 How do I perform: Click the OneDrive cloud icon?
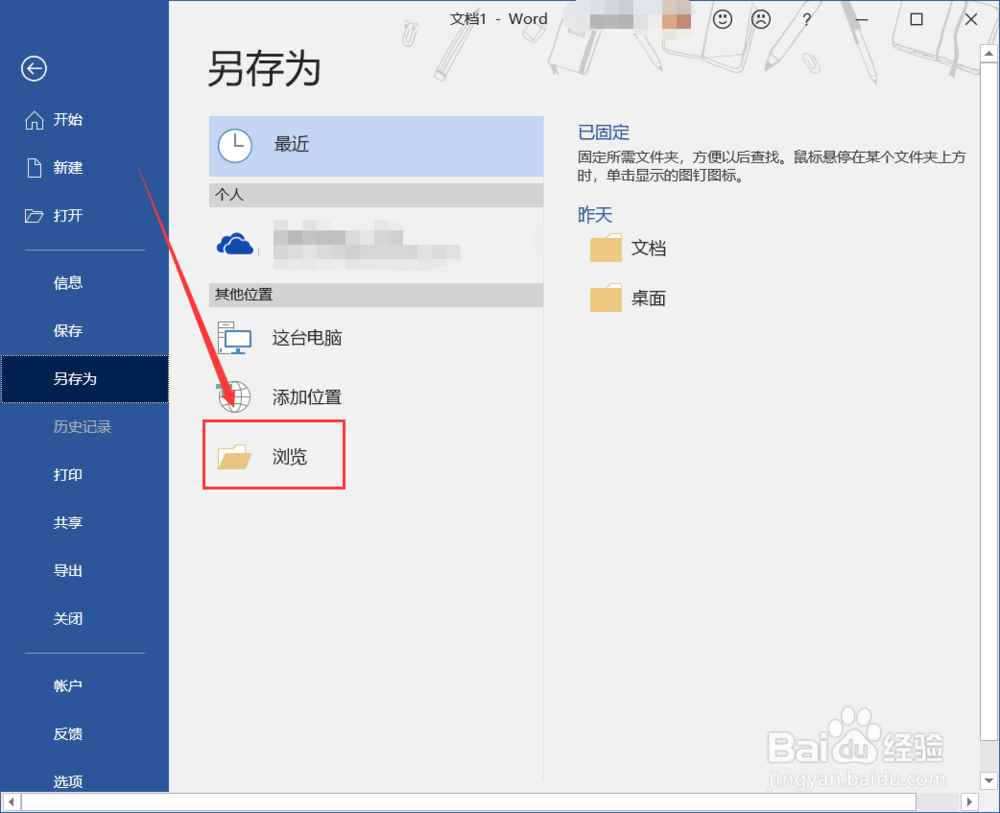(235, 244)
